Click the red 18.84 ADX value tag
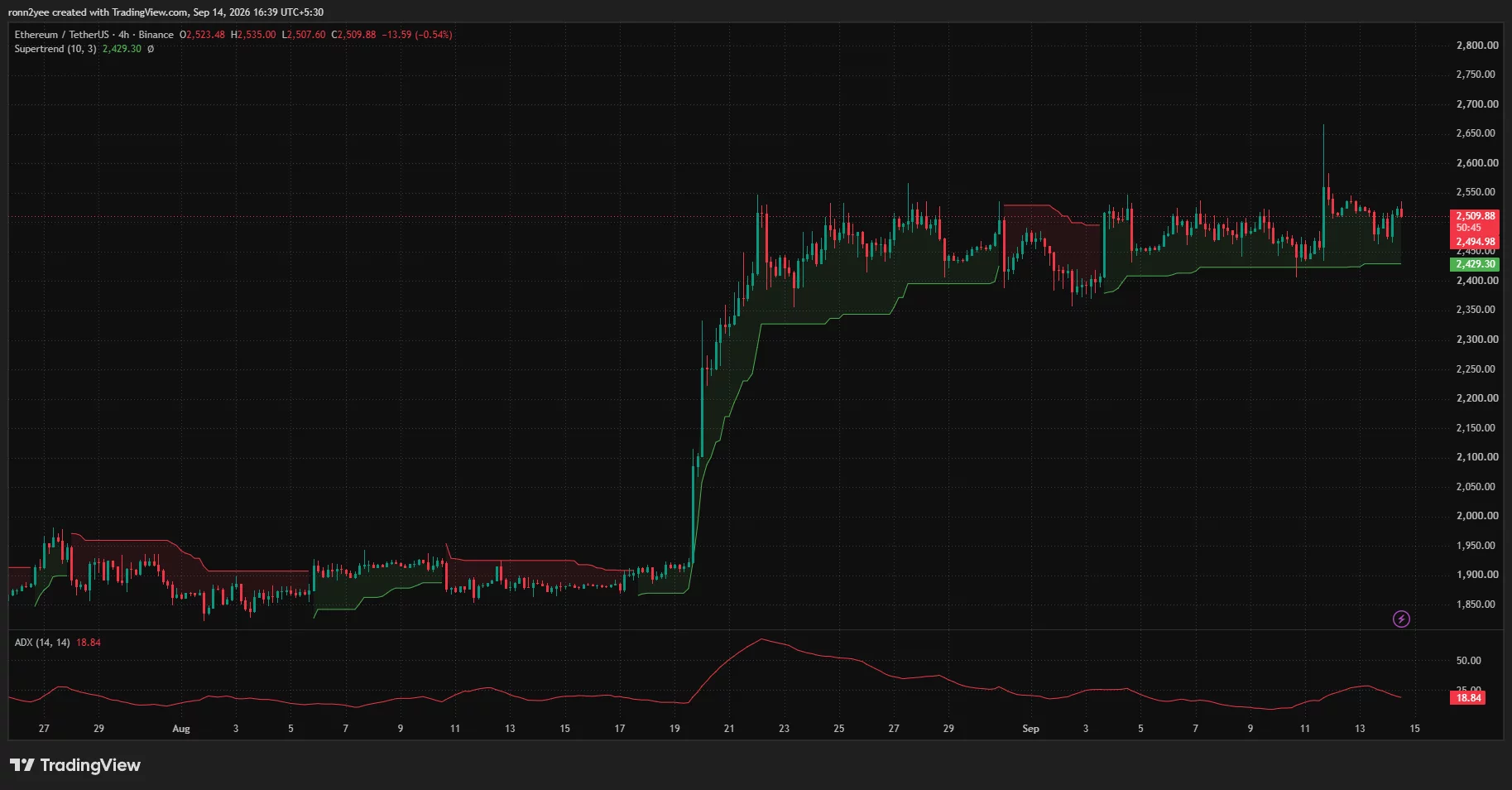The image size is (1512, 790). (x=1468, y=698)
